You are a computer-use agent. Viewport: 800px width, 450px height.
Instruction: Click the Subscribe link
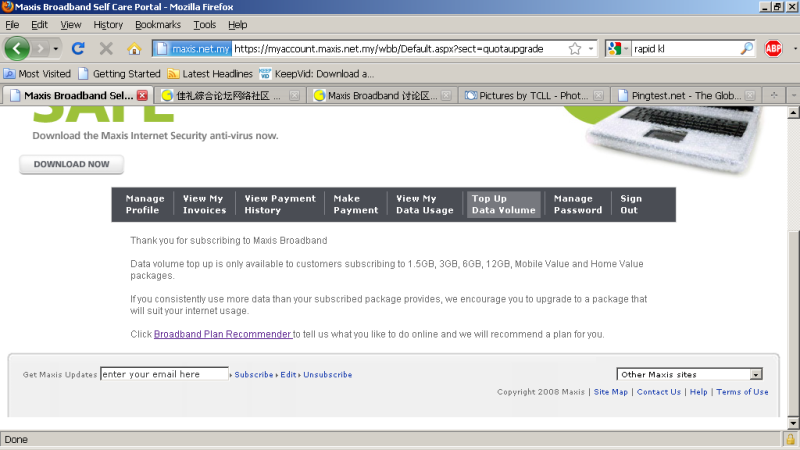(x=254, y=374)
